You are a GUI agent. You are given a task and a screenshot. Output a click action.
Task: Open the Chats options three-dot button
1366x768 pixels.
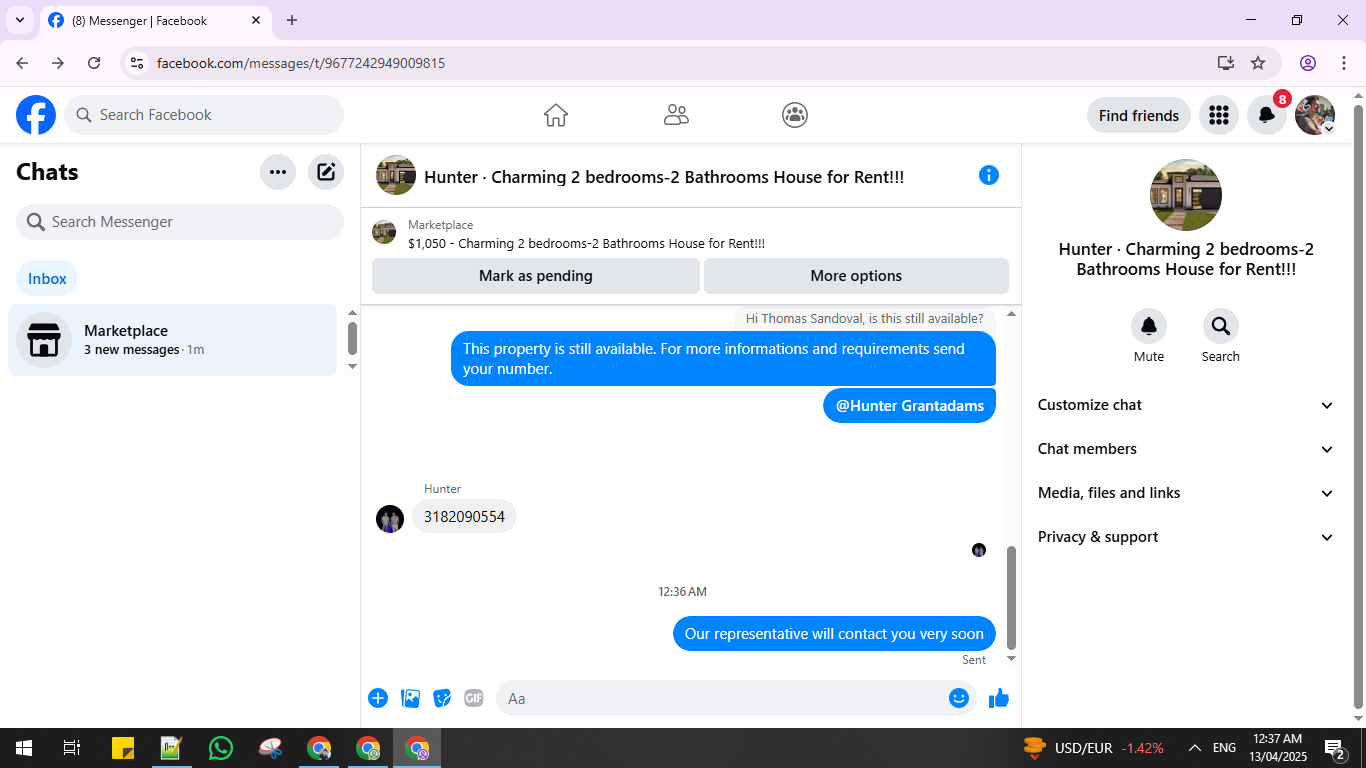point(278,172)
